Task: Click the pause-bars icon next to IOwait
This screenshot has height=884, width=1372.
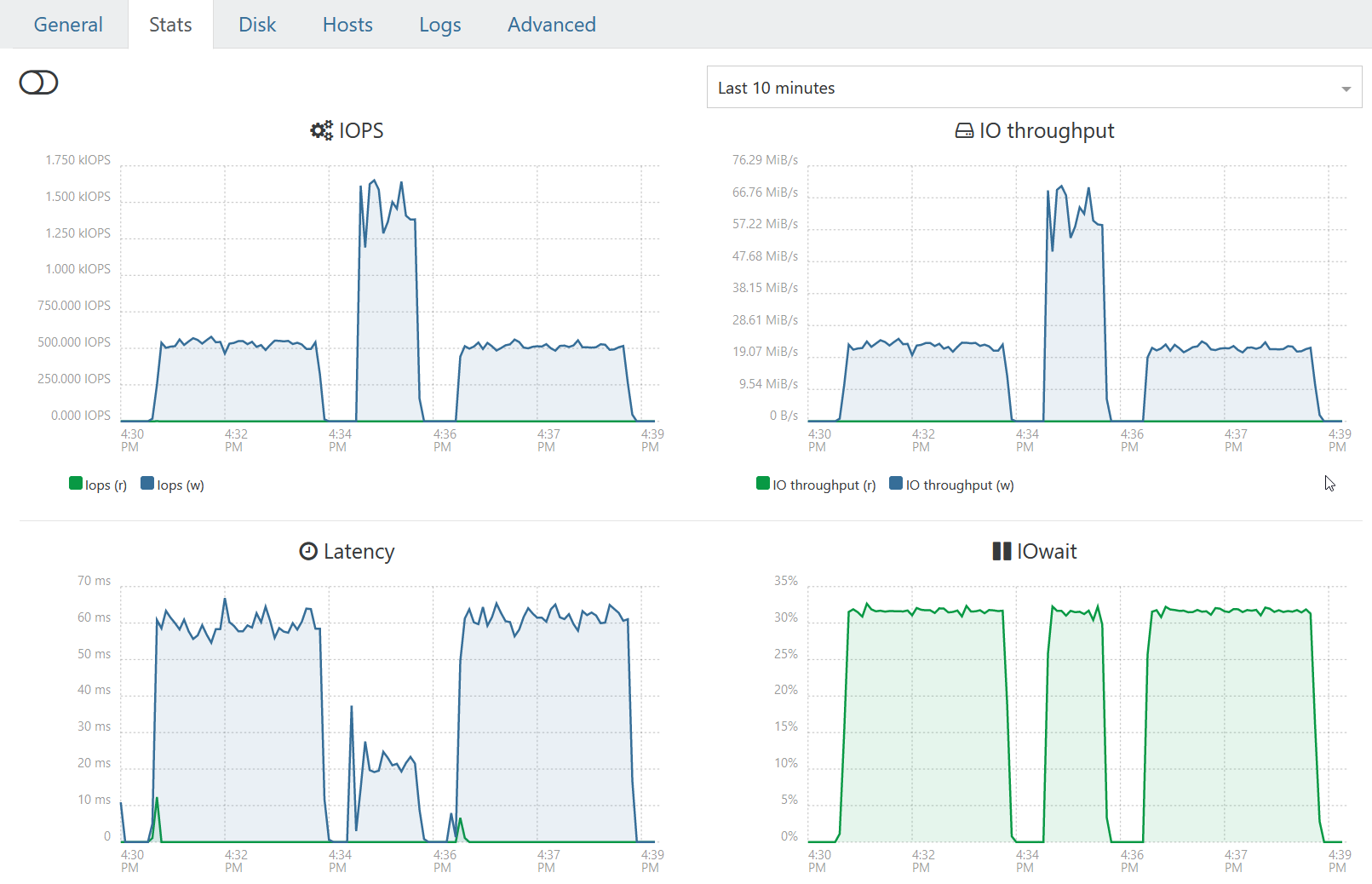Action: (1002, 551)
